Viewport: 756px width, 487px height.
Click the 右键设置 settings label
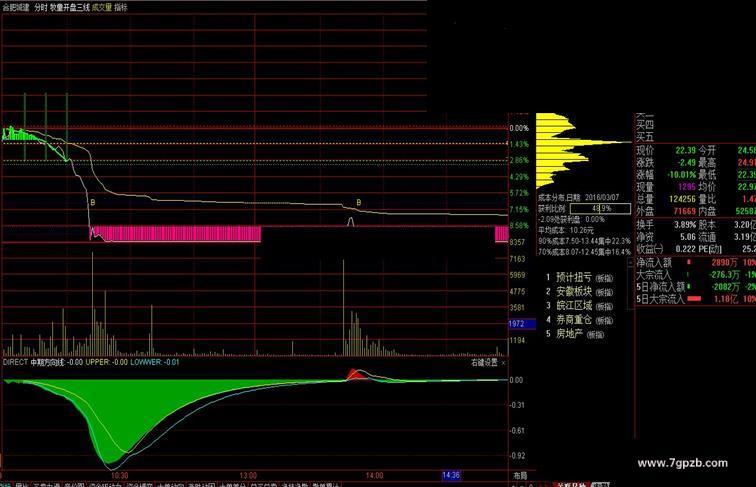click(484, 362)
